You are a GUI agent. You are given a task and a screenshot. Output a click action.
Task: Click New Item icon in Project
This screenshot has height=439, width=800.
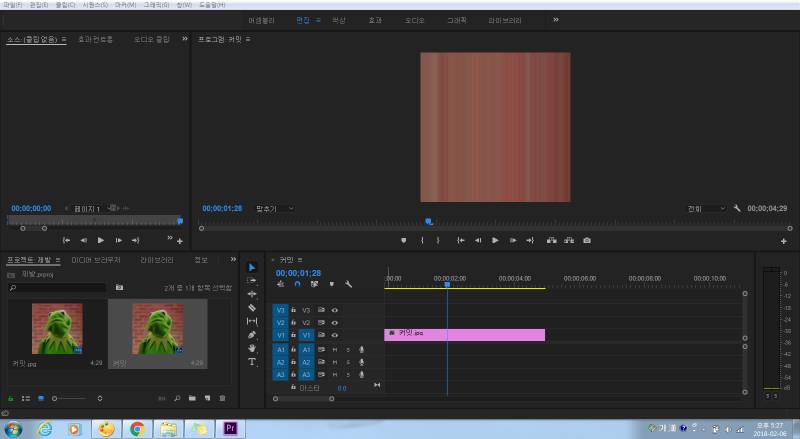pyautogui.click(x=208, y=398)
